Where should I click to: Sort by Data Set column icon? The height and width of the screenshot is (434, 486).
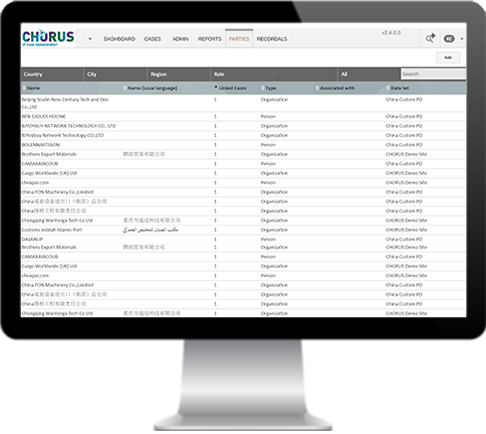pos(388,88)
